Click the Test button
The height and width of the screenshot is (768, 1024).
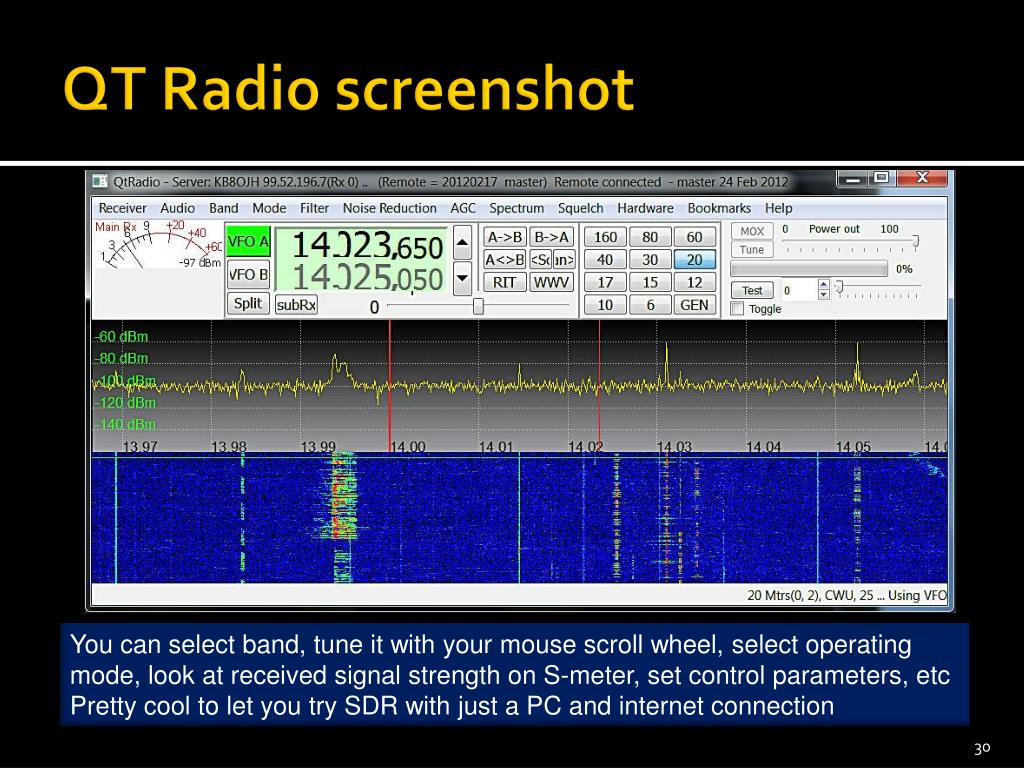(x=752, y=291)
